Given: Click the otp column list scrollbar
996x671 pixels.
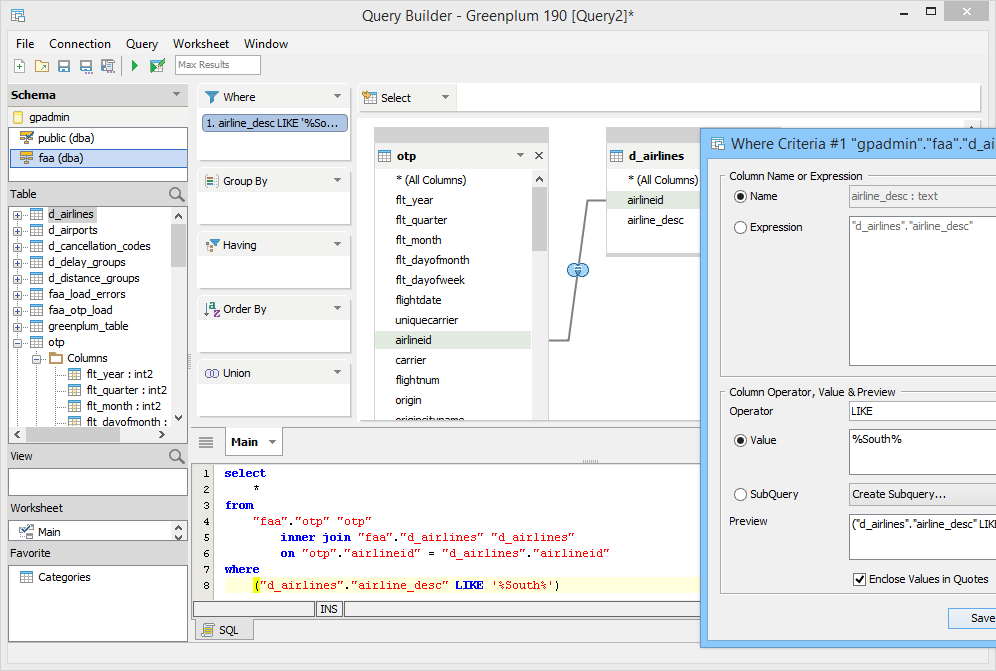Looking at the screenshot, I should [x=539, y=219].
